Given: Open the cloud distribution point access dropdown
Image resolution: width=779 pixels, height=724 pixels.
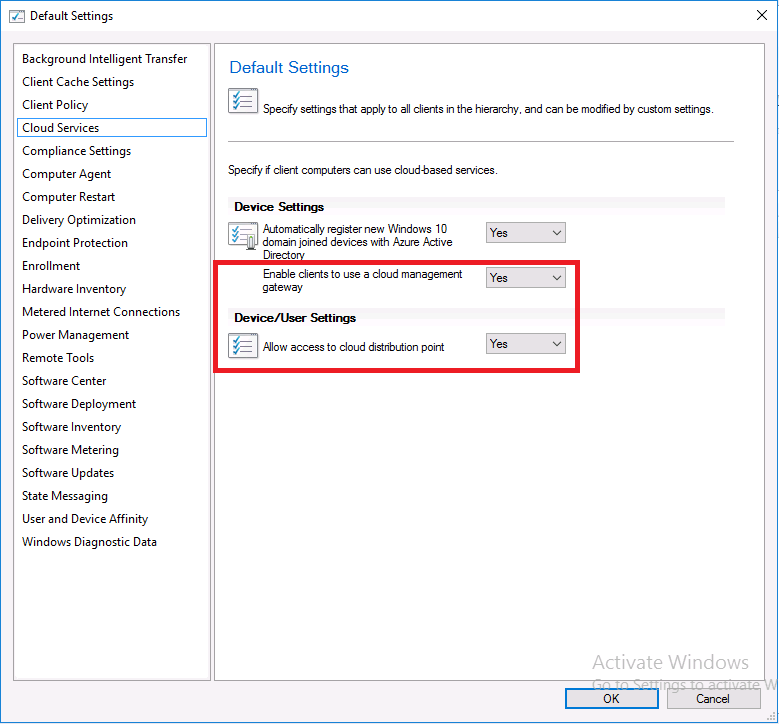Looking at the screenshot, I should pos(526,344).
